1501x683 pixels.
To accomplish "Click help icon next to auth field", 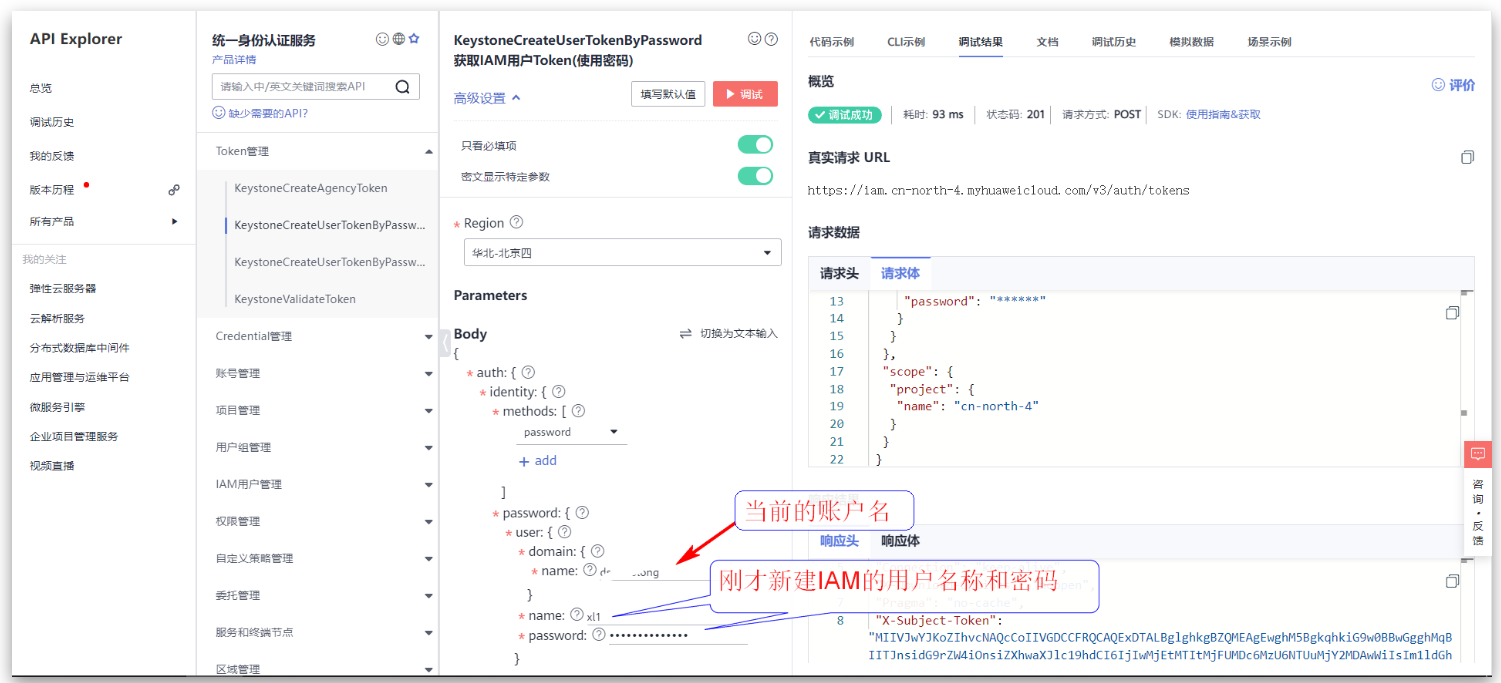I will [x=528, y=373].
